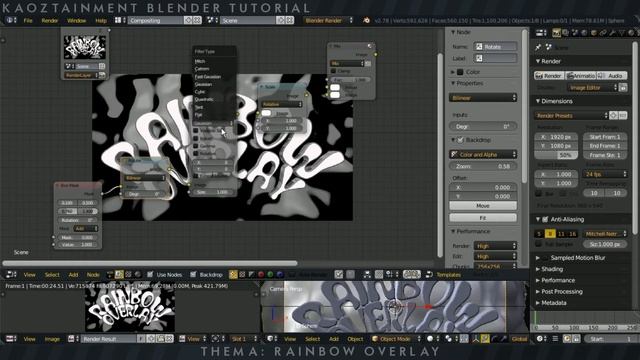Open the Window menu
This screenshot has height=360, width=640.
76,20
